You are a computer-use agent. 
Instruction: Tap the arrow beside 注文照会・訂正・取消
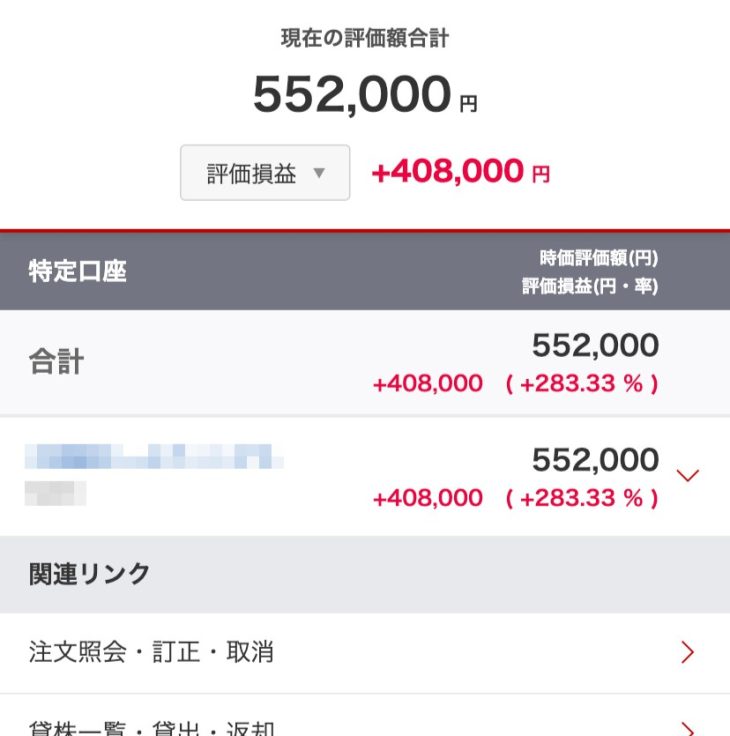(687, 653)
